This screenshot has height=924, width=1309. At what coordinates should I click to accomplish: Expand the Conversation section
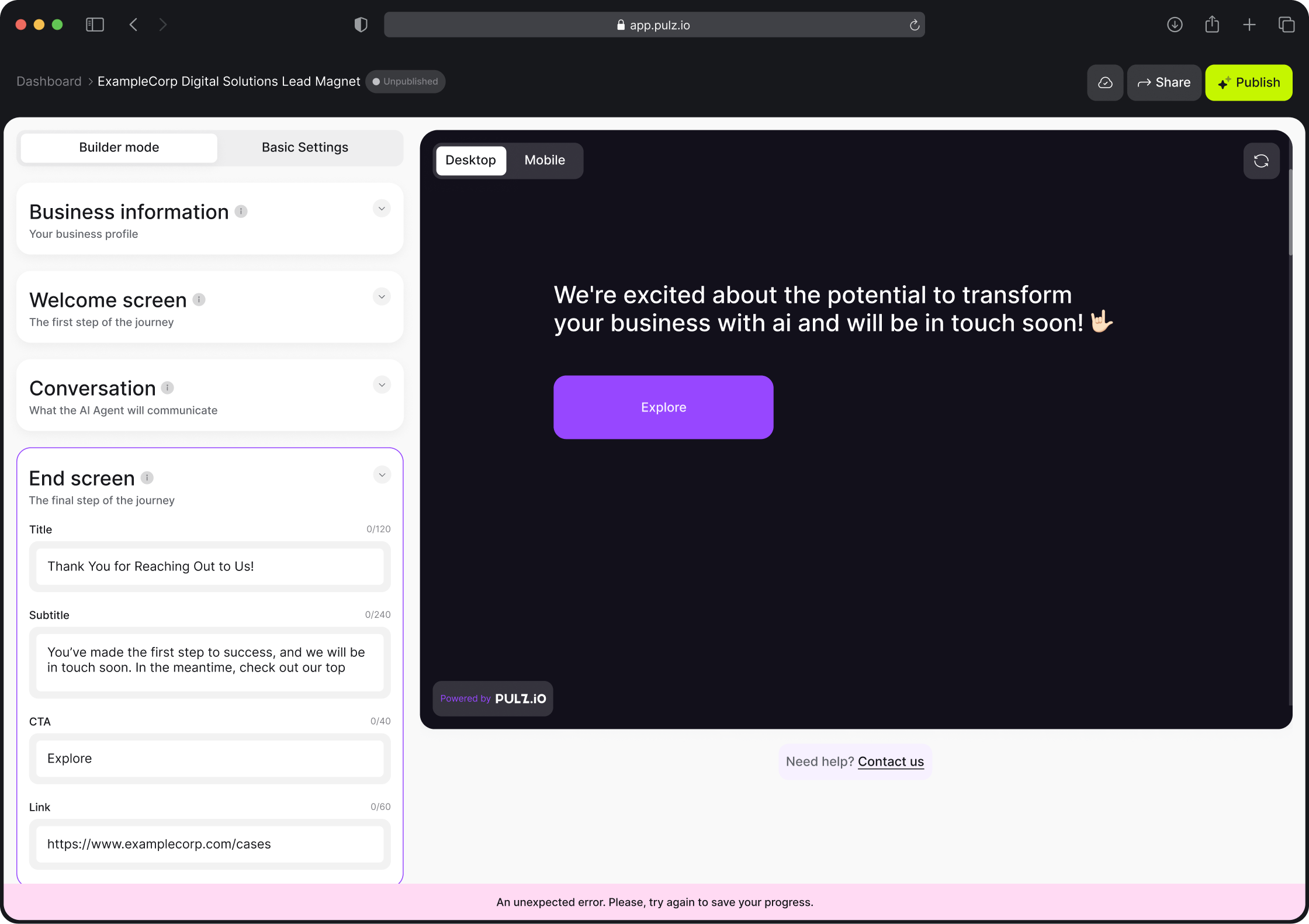tap(382, 385)
